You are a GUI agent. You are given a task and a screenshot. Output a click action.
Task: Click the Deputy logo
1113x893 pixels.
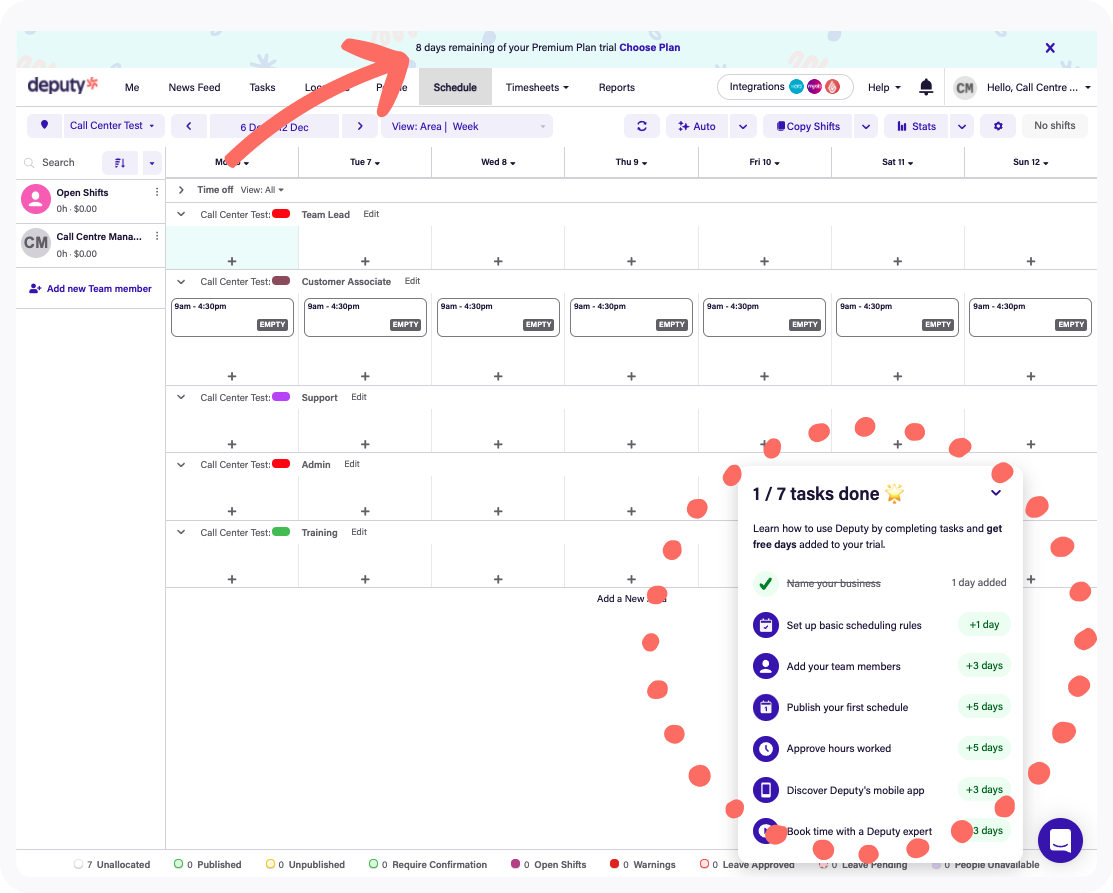click(62, 85)
